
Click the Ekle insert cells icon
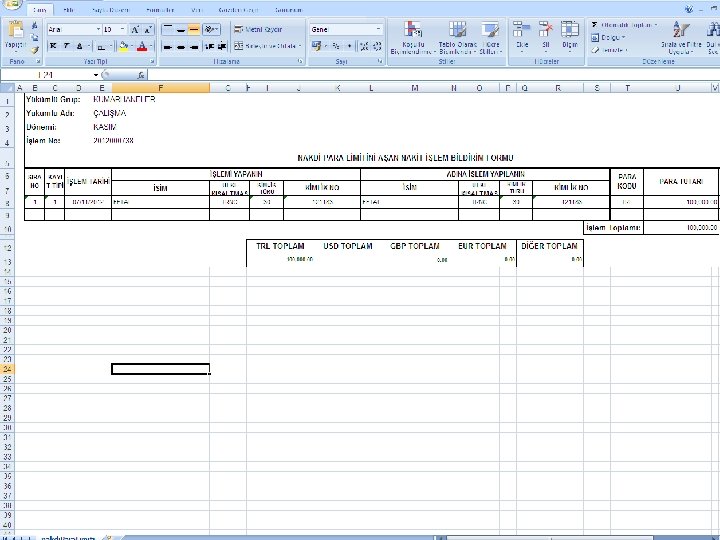522,29
